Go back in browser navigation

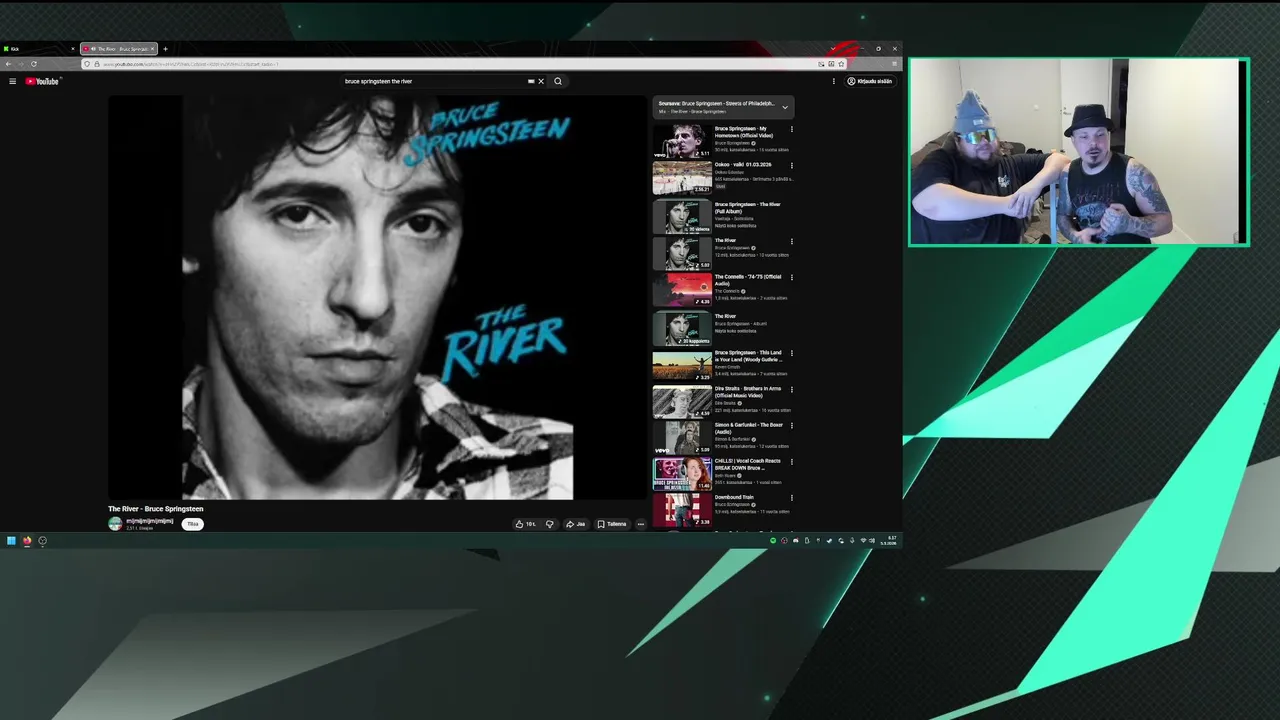(8, 64)
